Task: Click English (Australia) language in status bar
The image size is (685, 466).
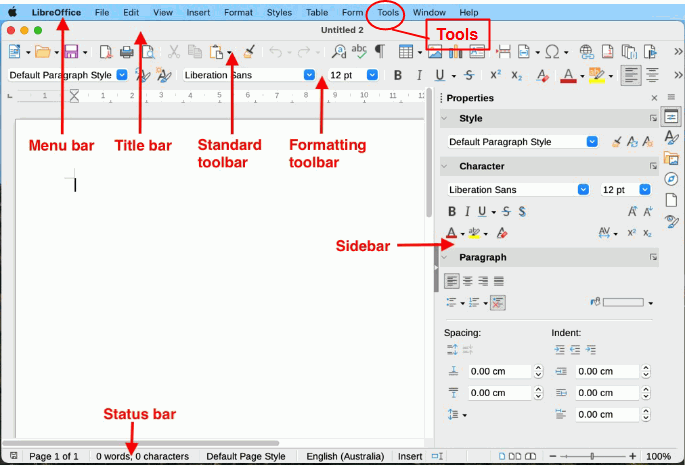Action: click(x=345, y=456)
